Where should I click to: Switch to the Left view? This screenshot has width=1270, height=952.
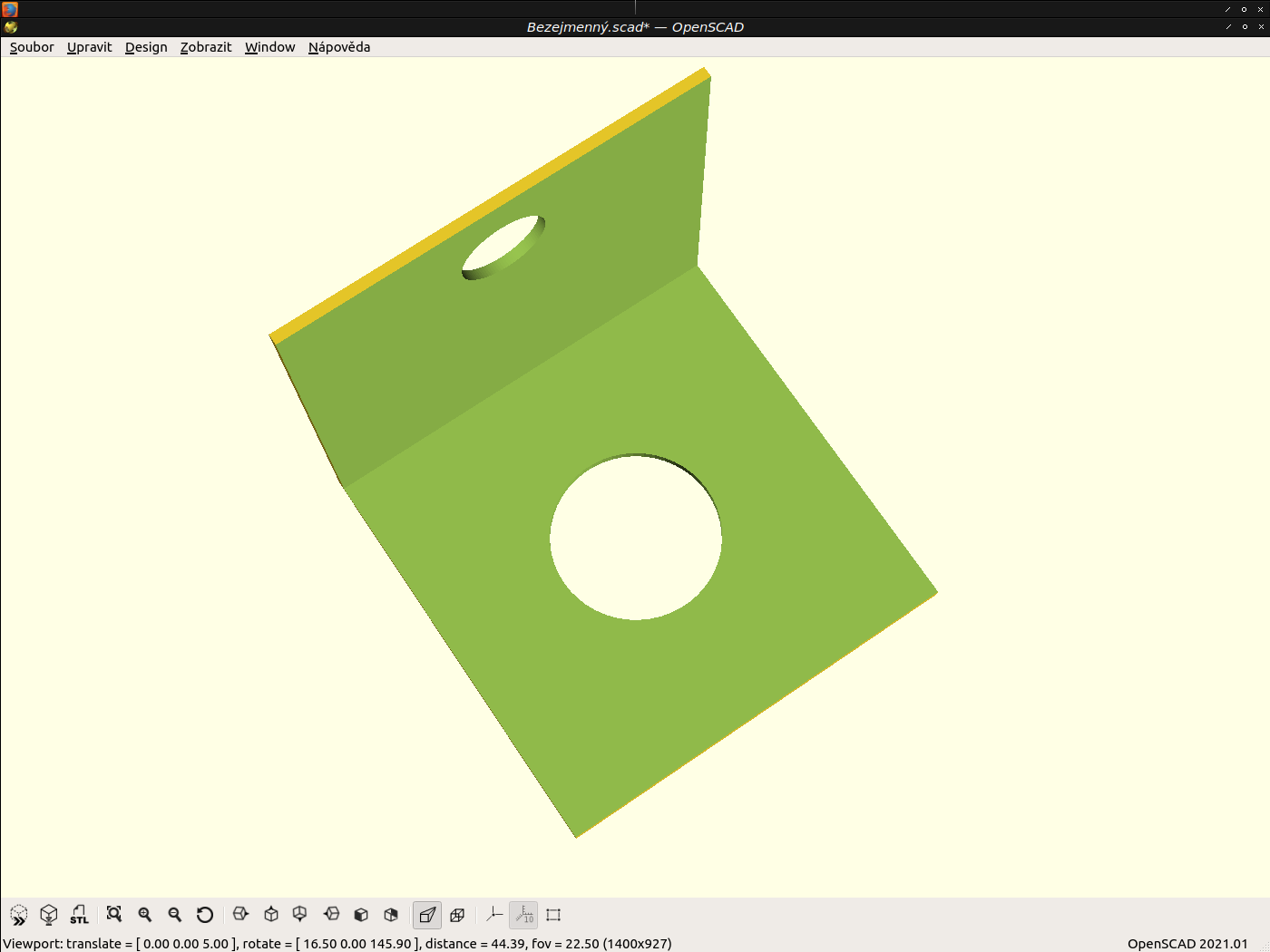point(331,915)
